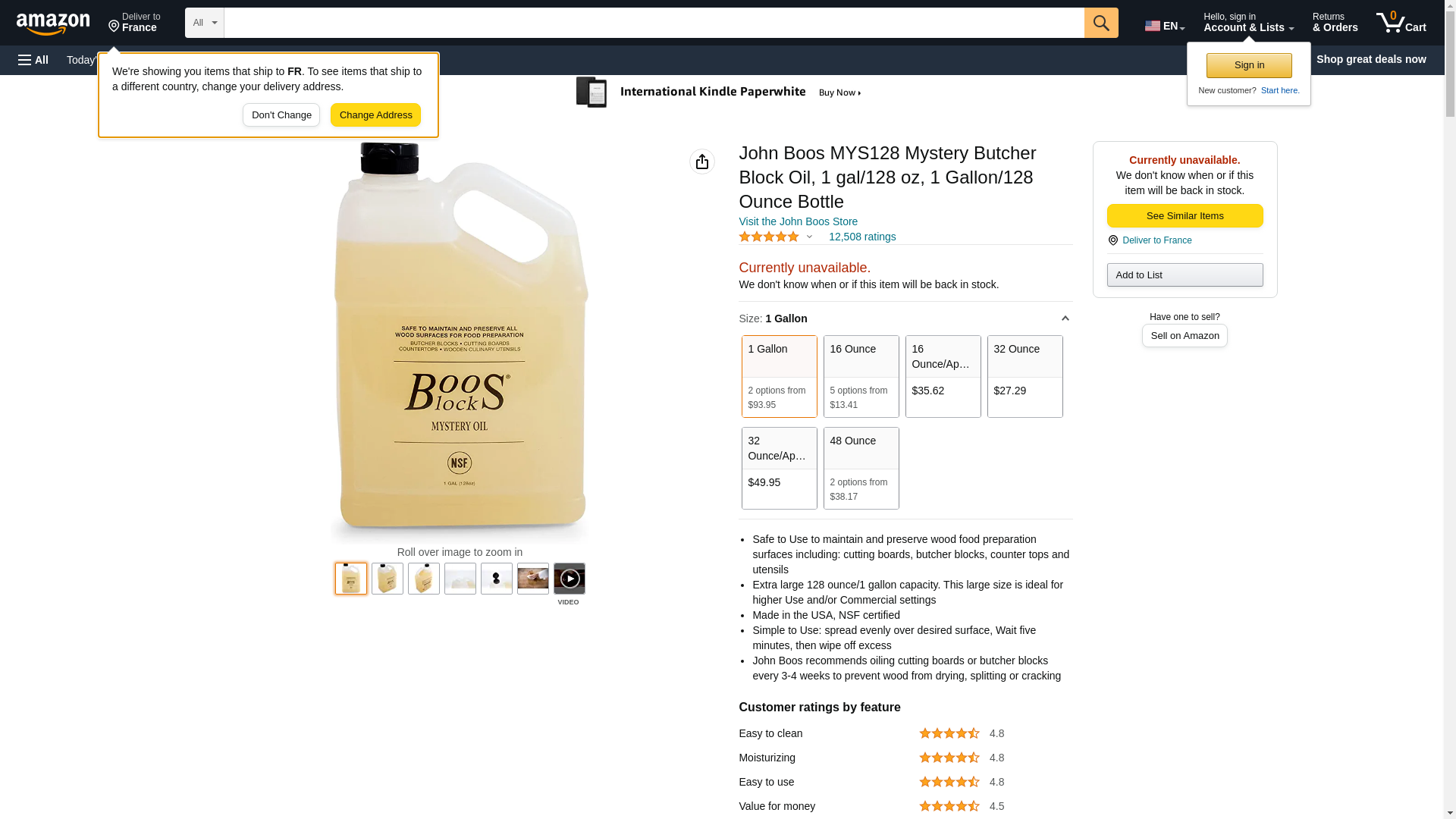This screenshot has height=819, width=1456.
Task: Select the first product image thumbnail
Action: pyautogui.click(x=351, y=579)
